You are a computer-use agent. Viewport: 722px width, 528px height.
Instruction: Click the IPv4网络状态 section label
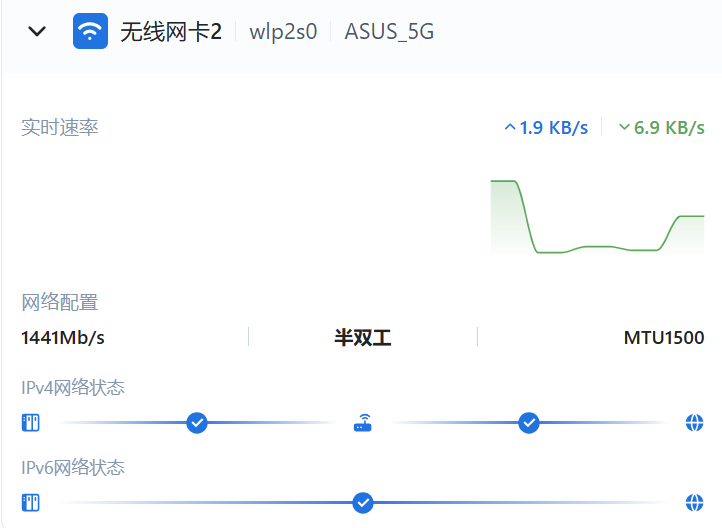tap(73, 388)
